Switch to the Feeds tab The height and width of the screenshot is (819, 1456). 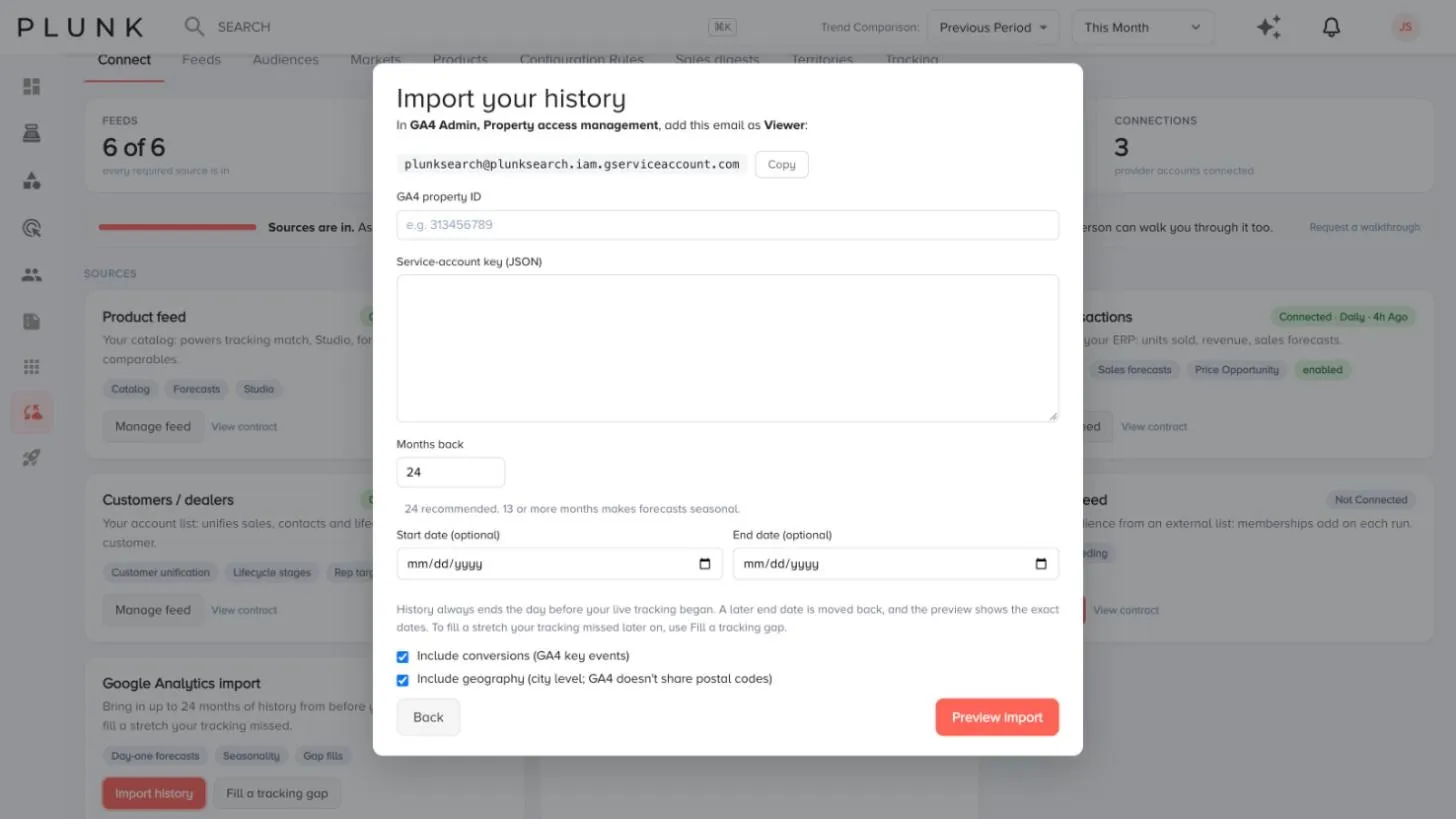coord(201,60)
